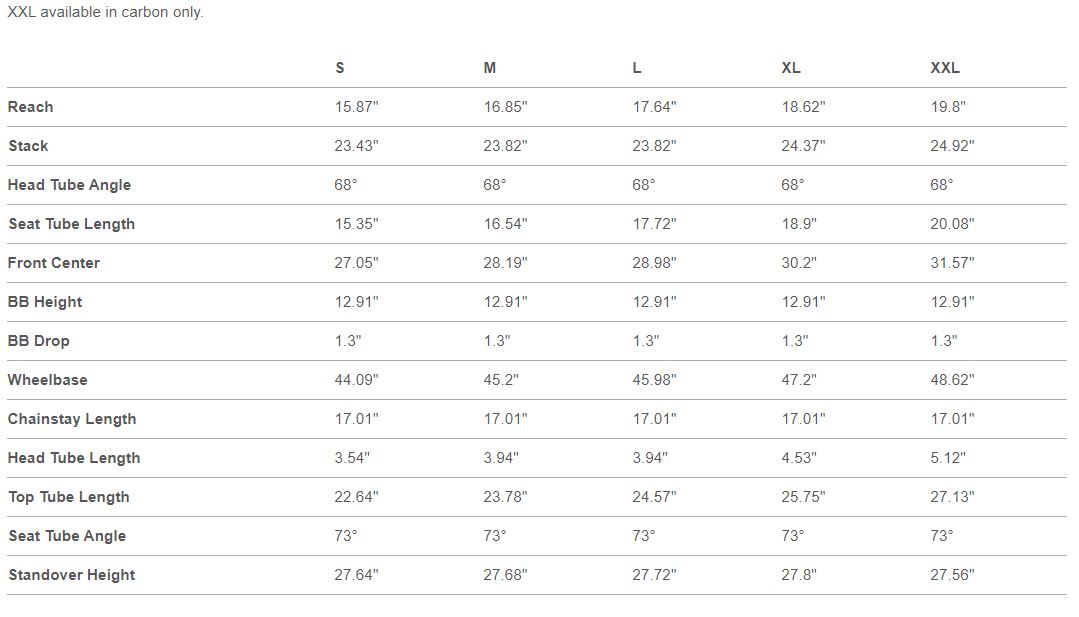The width and height of the screenshot is (1079, 617).
Task: Click the 44.09" Wheelbase value
Action: point(357,380)
